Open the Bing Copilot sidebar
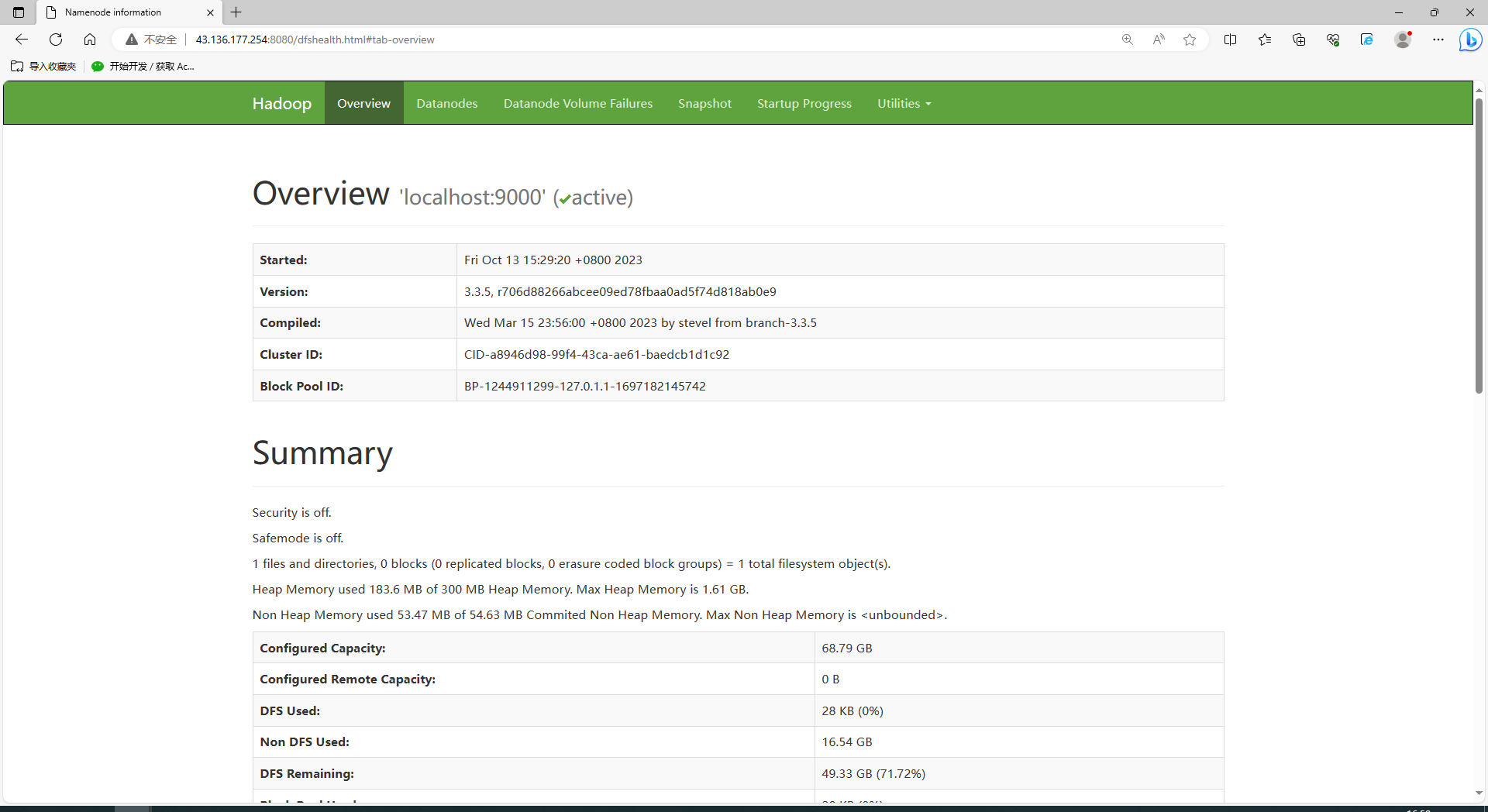 coord(1470,40)
